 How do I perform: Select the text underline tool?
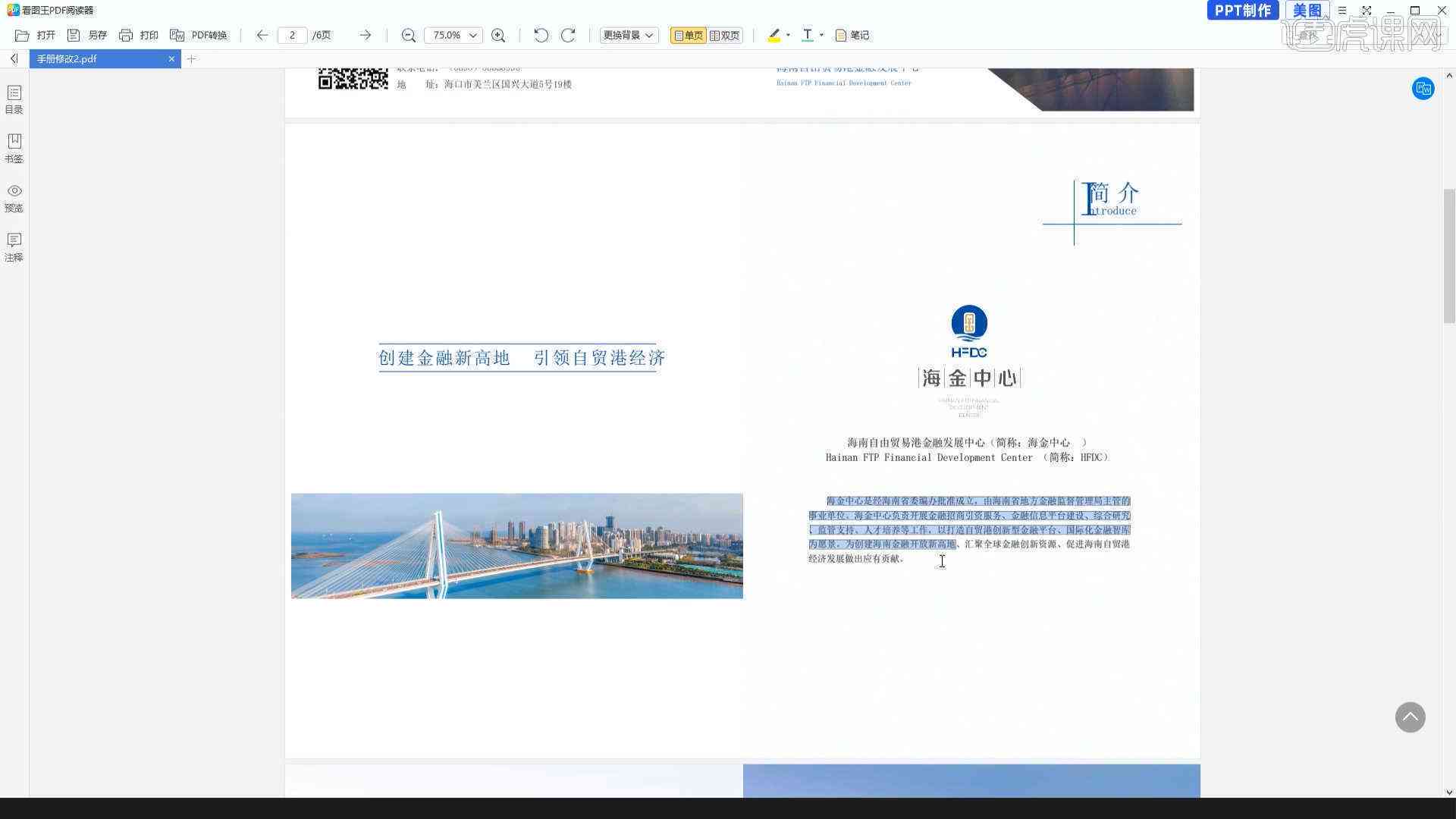click(808, 35)
